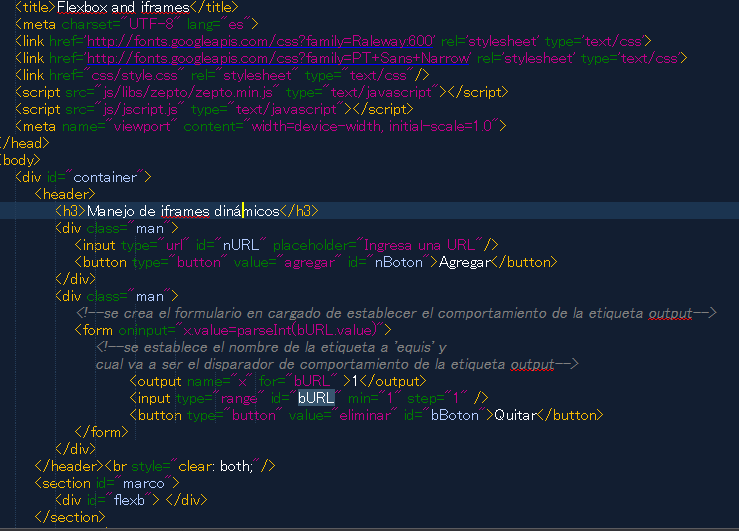The image size is (739, 531).
Task: Click the closing </form> tag
Action: click(101, 432)
